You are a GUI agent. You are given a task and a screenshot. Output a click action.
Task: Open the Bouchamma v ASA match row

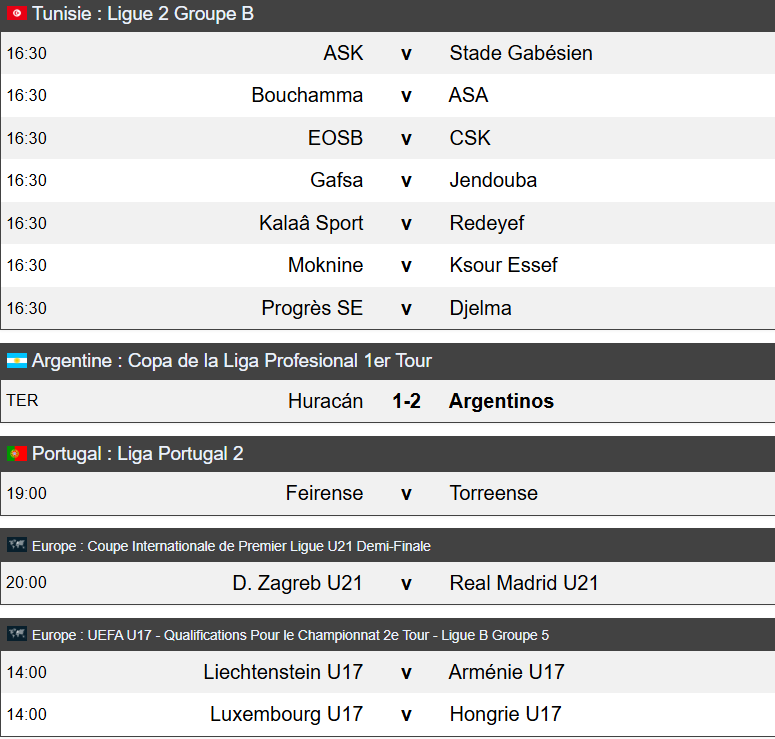tap(406, 96)
